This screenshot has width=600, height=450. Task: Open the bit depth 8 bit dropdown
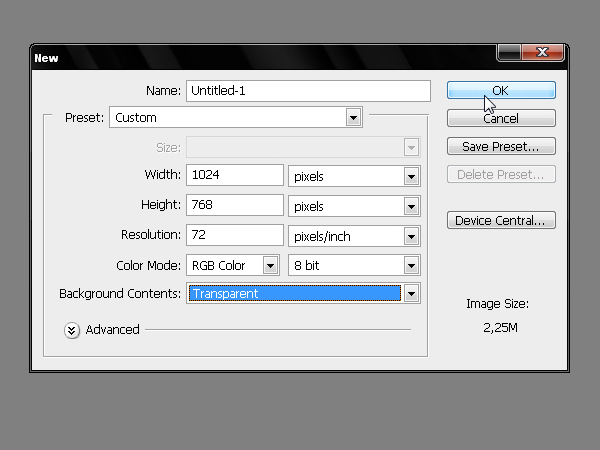click(354, 265)
